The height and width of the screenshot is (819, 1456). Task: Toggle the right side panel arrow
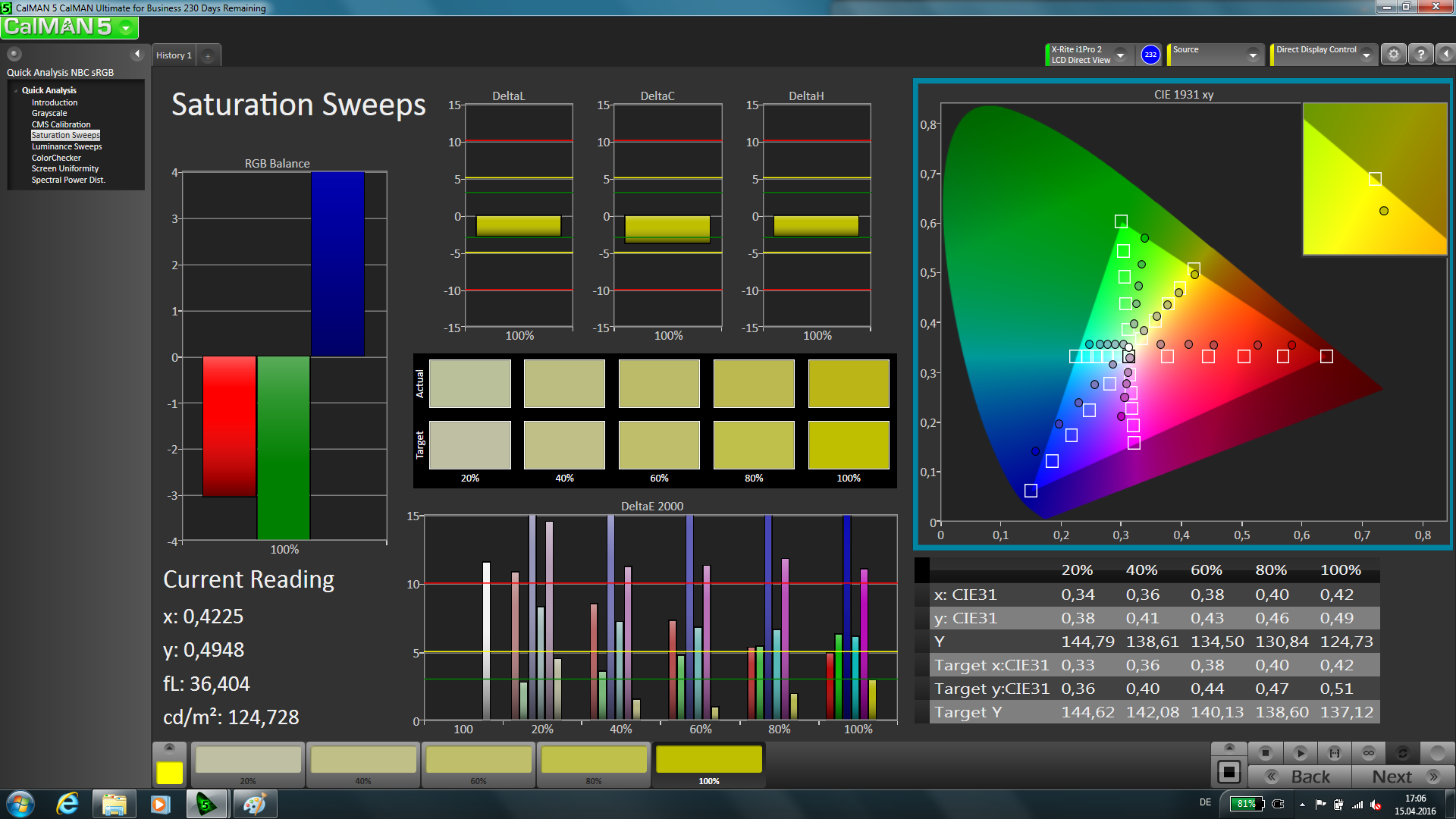pos(1446,55)
